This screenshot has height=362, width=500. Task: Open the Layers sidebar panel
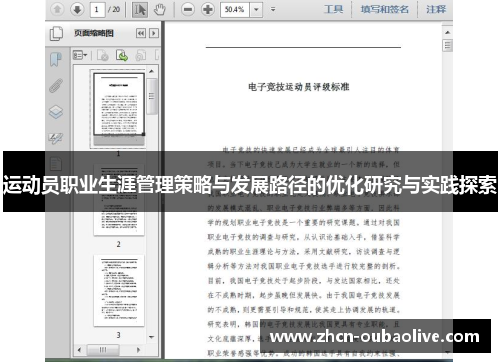pyautogui.click(x=56, y=112)
